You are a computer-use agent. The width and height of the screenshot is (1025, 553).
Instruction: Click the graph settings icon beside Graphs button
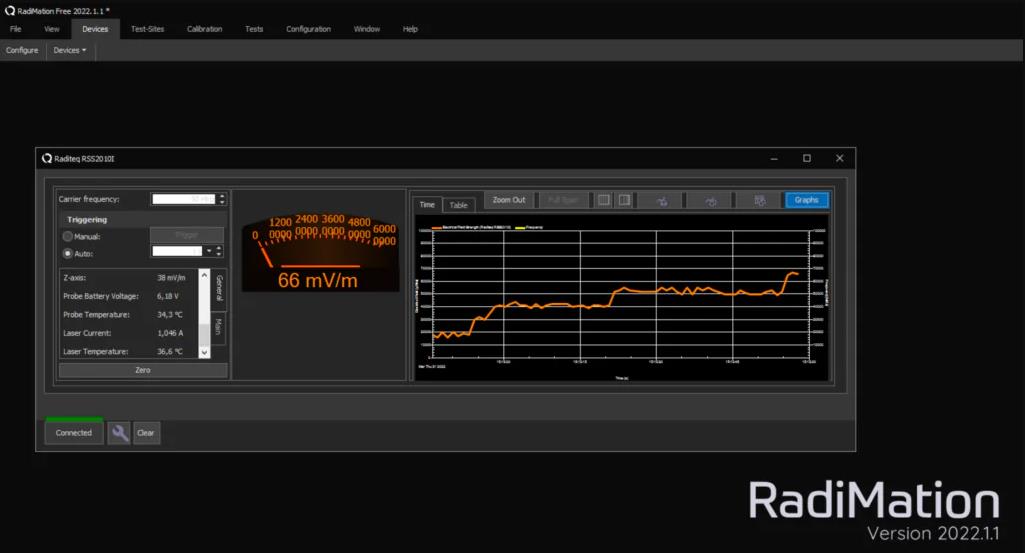[x=759, y=200]
